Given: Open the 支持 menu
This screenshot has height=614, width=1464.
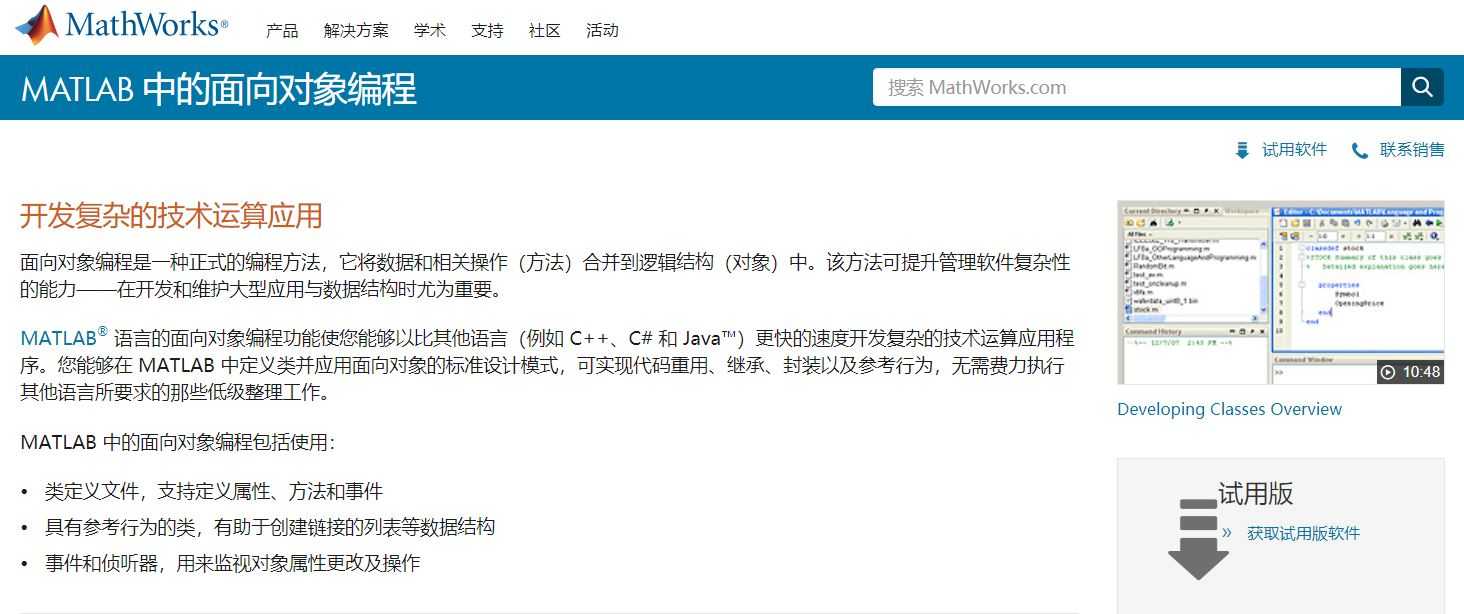Looking at the screenshot, I should tap(487, 31).
